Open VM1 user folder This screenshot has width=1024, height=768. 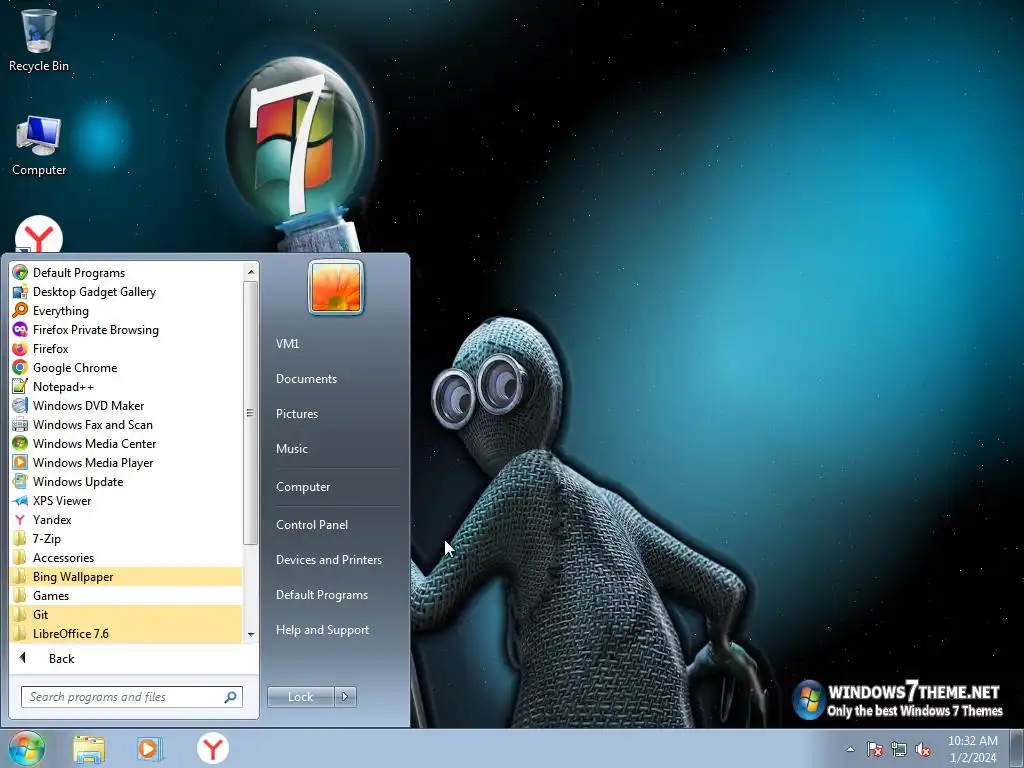point(287,344)
